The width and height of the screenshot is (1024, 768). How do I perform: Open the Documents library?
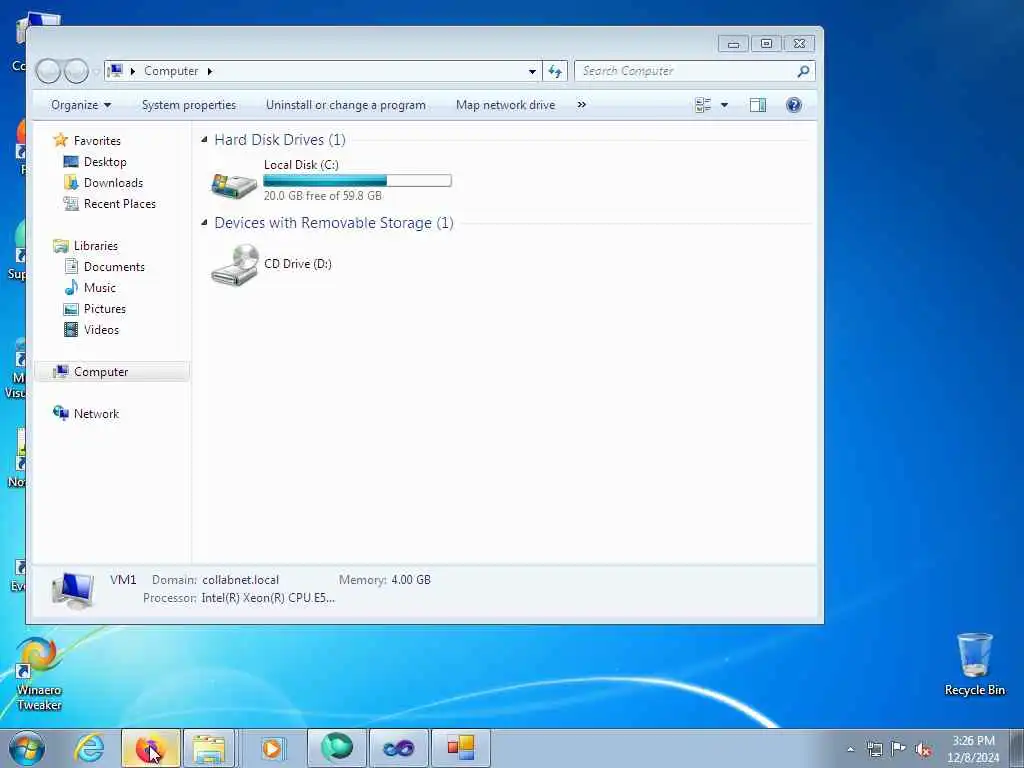click(x=114, y=266)
